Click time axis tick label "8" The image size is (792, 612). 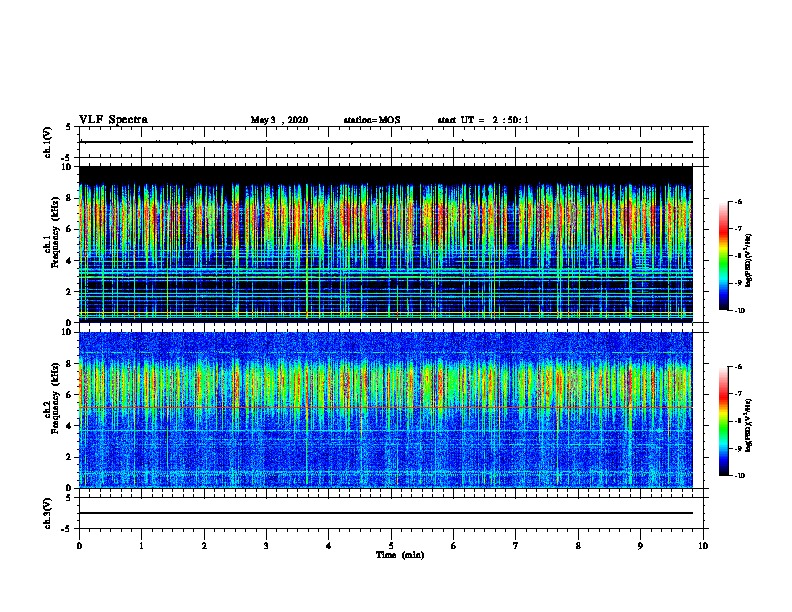[x=578, y=546]
